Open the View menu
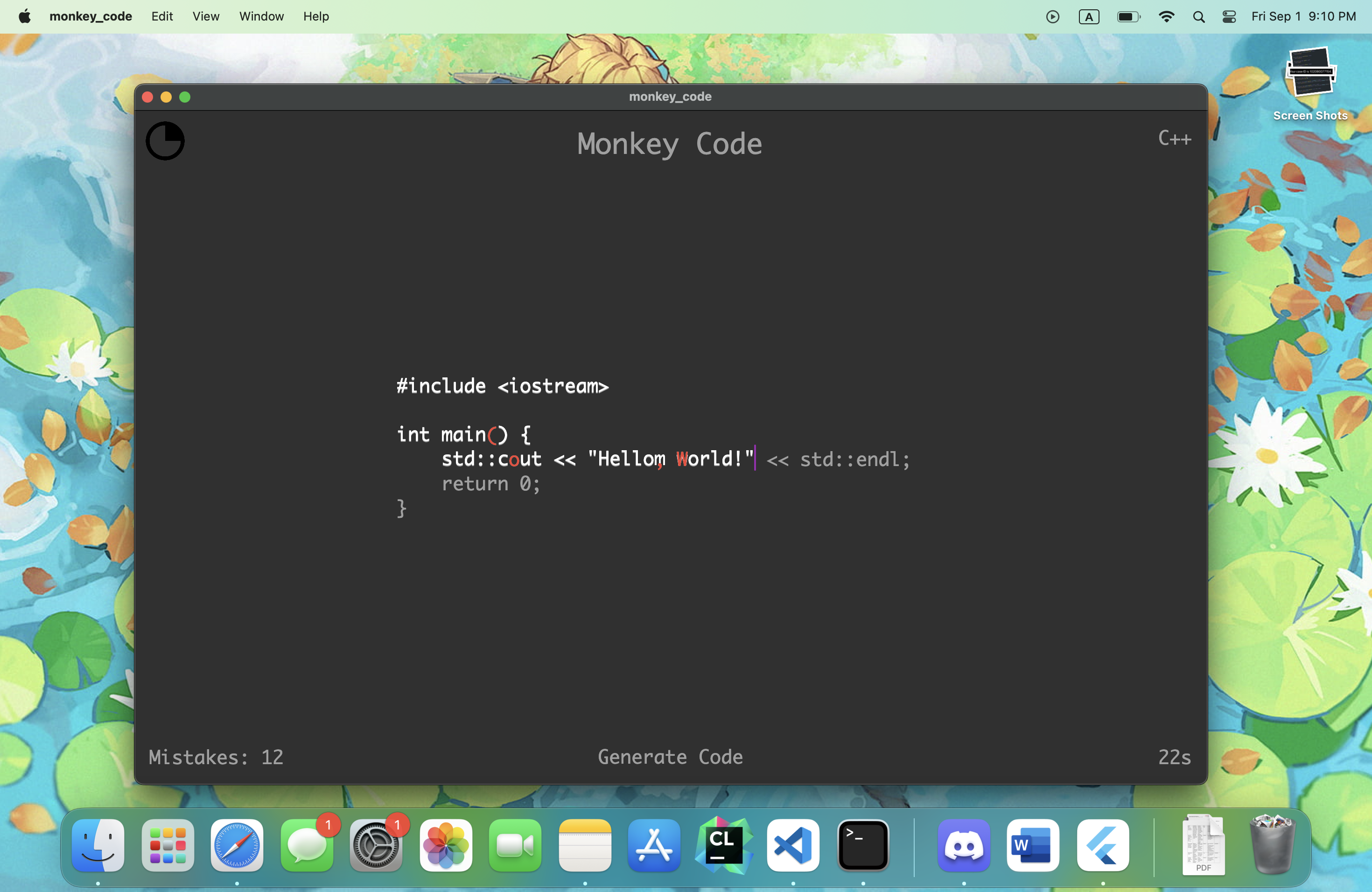The image size is (1372, 892). tap(206, 16)
